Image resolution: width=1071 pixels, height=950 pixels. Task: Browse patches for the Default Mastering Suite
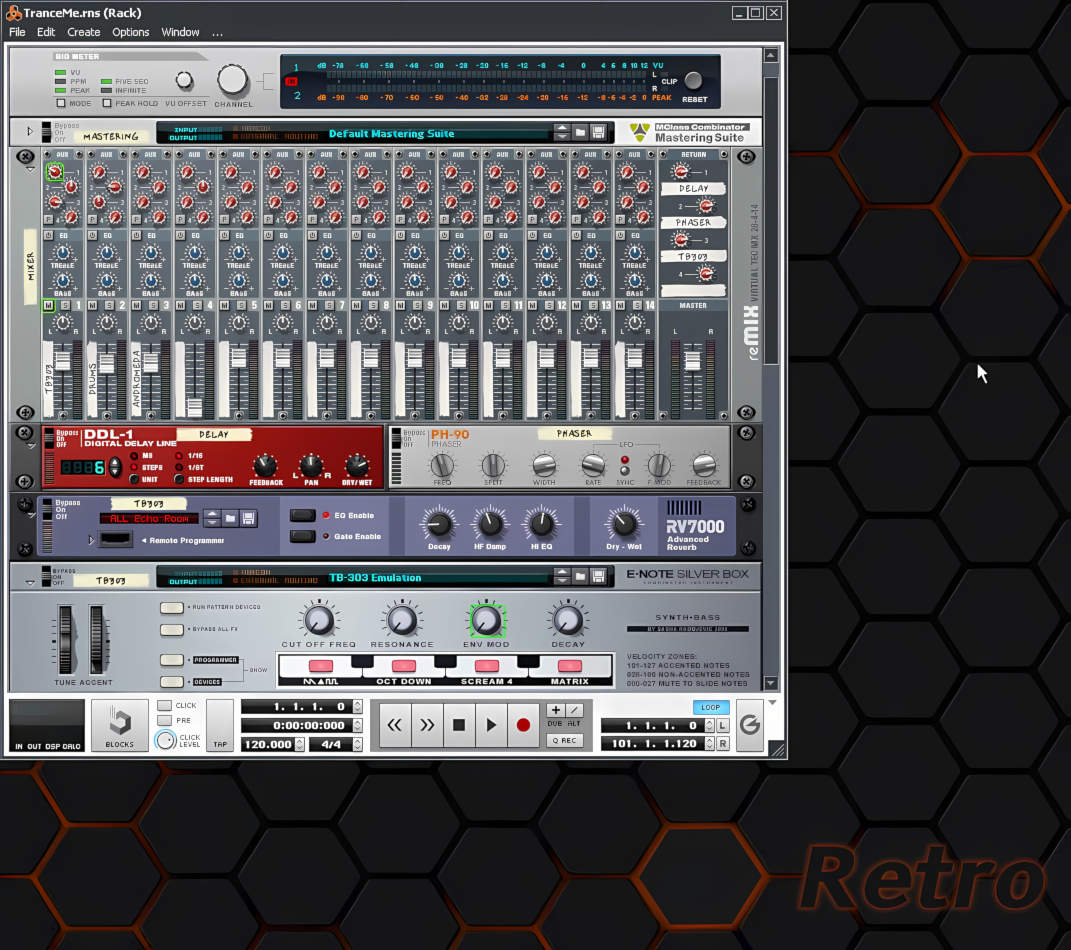(x=580, y=132)
